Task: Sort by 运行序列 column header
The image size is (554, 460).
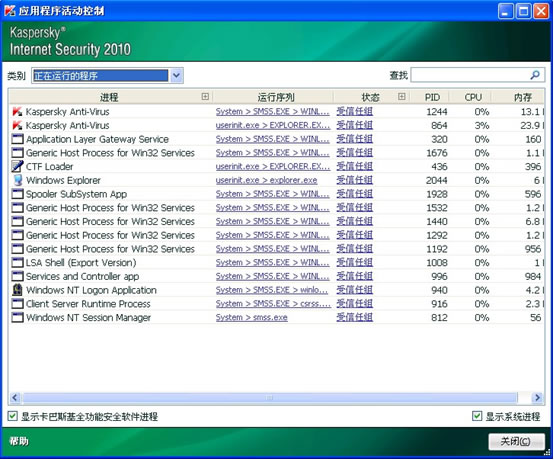Action: pyautogui.click(x=276, y=97)
